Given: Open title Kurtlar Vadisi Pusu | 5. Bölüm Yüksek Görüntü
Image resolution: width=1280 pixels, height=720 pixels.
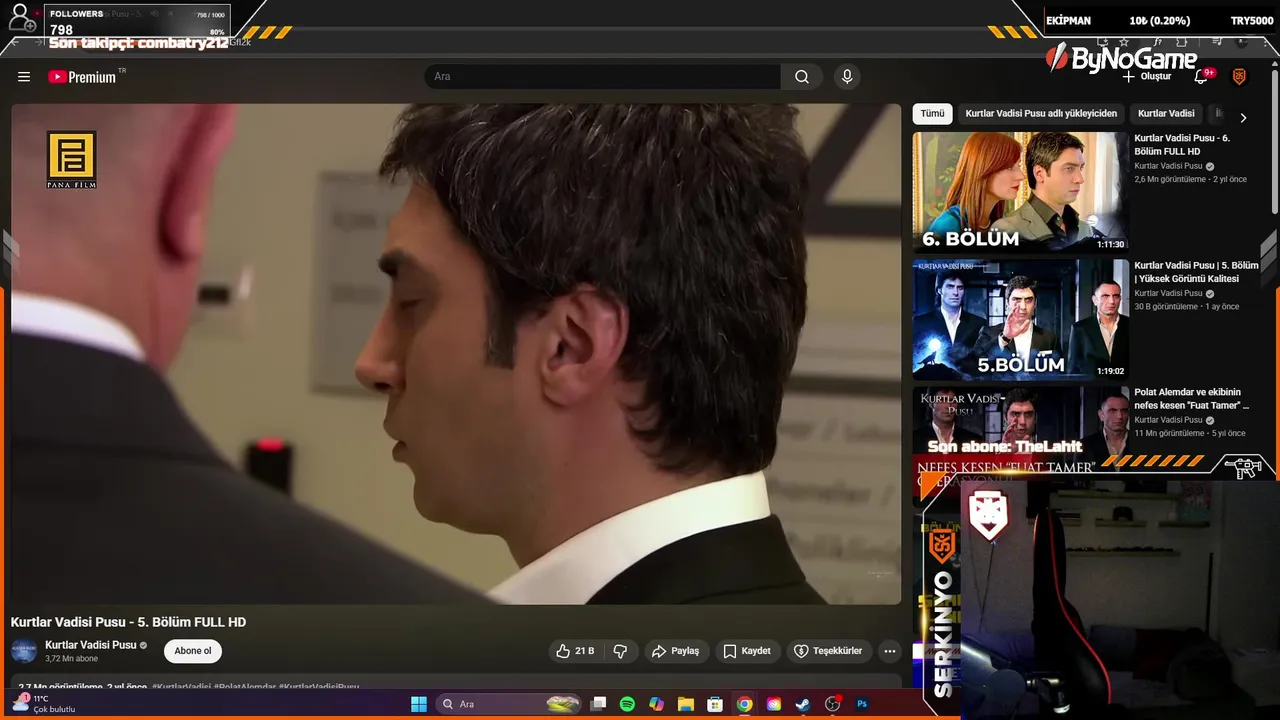Looking at the screenshot, I should tap(1196, 272).
